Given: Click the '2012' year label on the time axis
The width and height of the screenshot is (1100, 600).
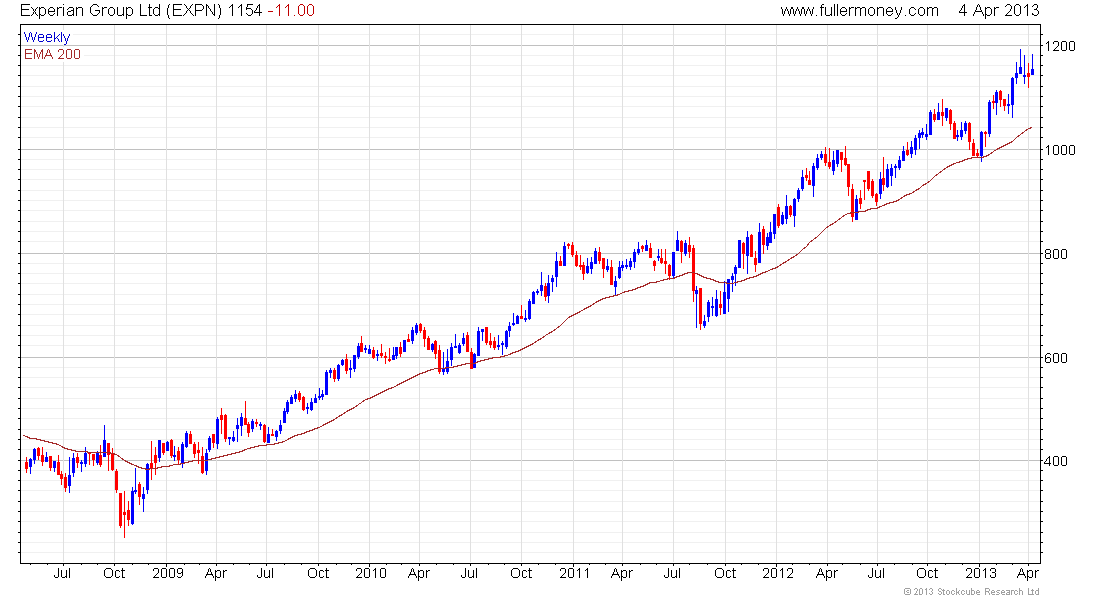Looking at the screenshot, I should (x=778, y=573).
